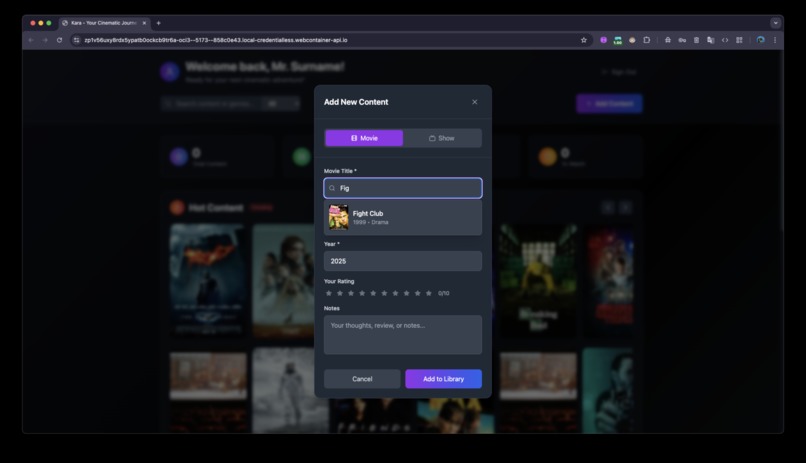Click the round beige avatar extension icon
This screenshot has height=463, width=806.
pyautogui.click(x=632, y=40)
